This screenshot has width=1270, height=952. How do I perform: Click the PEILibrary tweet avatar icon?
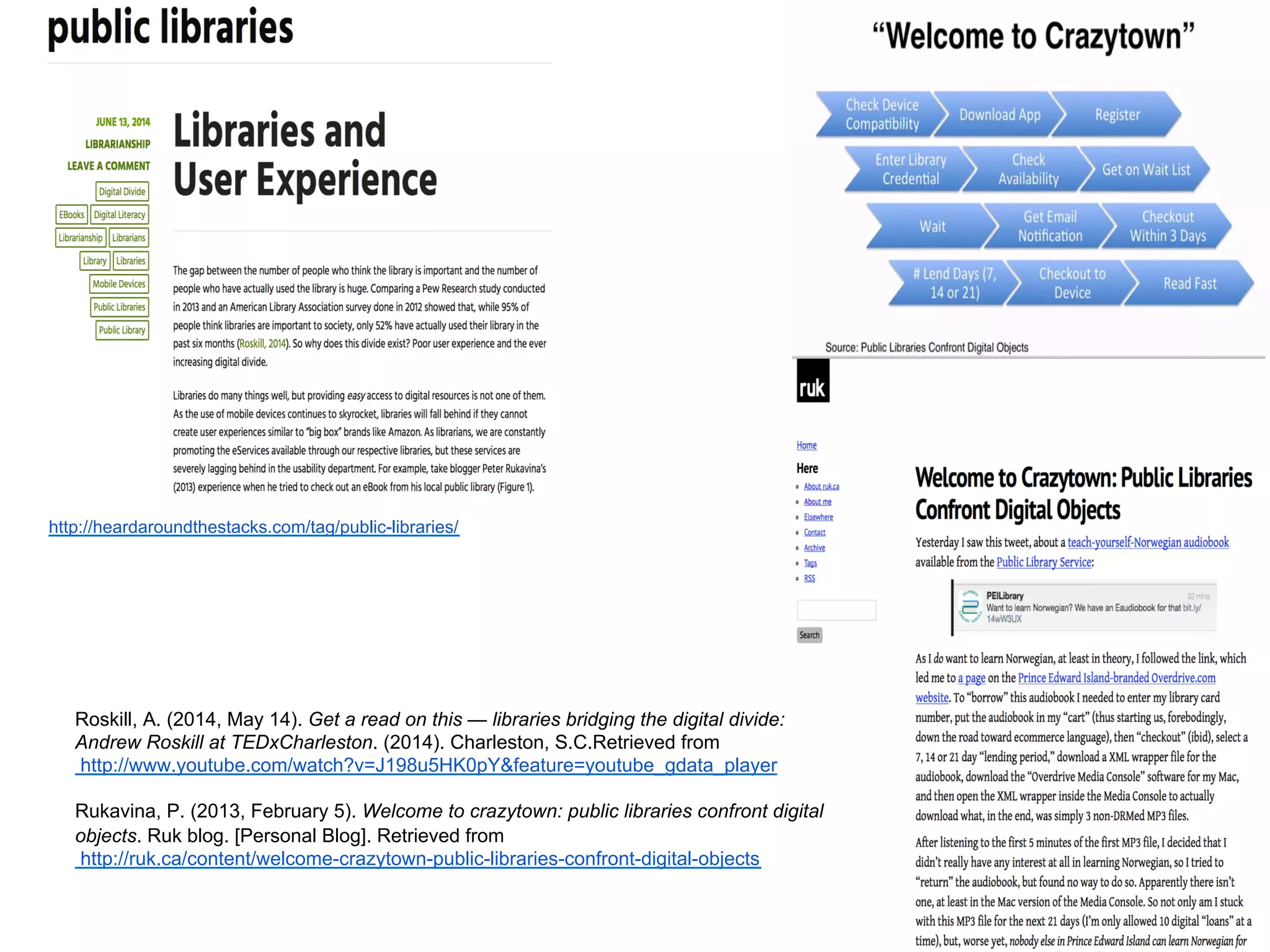969,606
